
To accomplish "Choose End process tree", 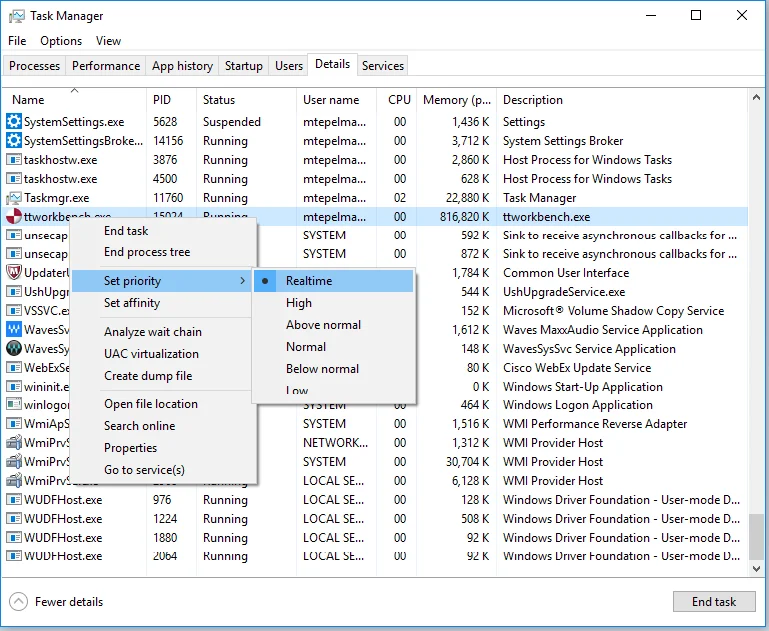I will (163, 252).
